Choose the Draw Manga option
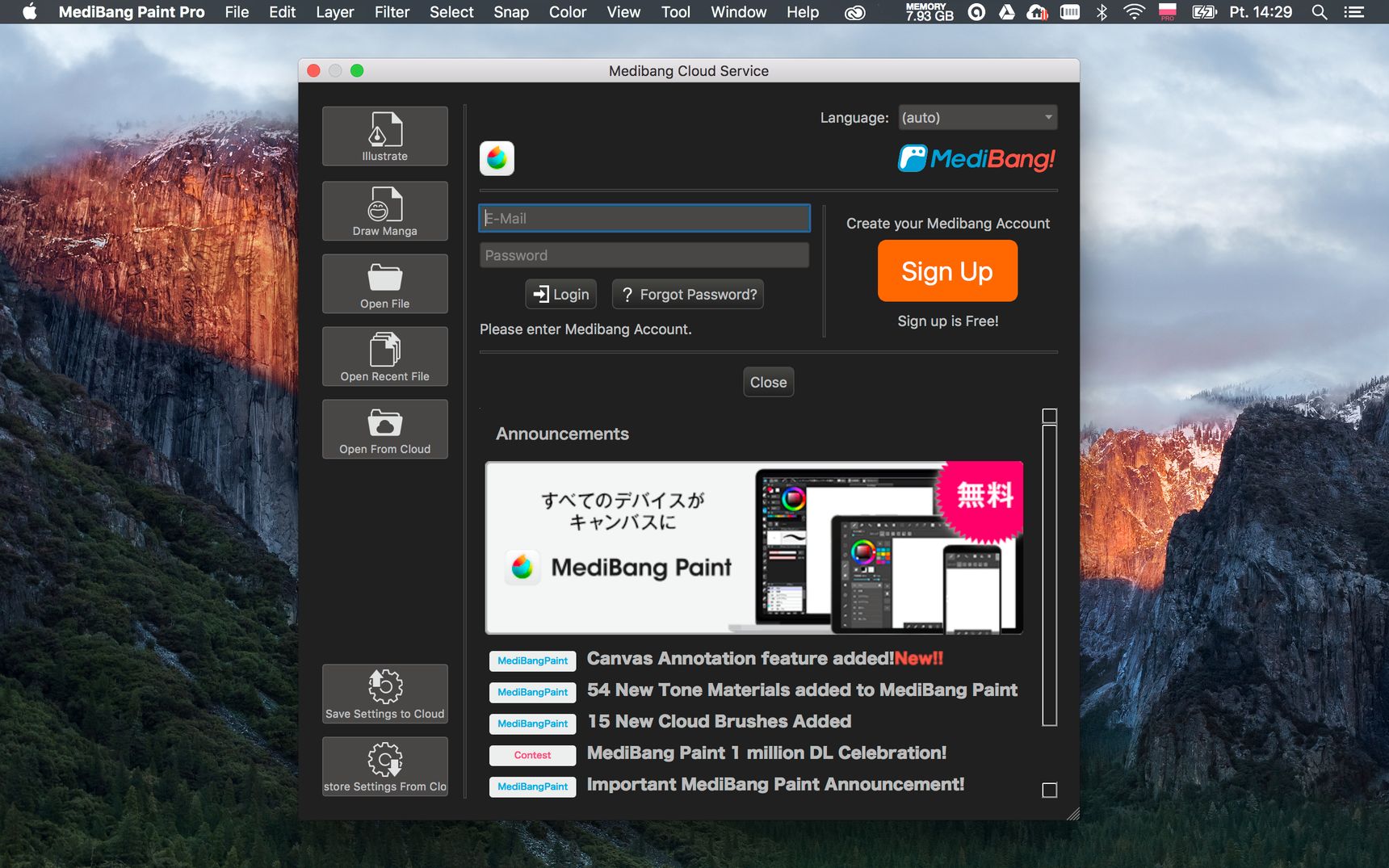Screen dimensions: 1389x868 pyautogui.click(x=385, y=211)
